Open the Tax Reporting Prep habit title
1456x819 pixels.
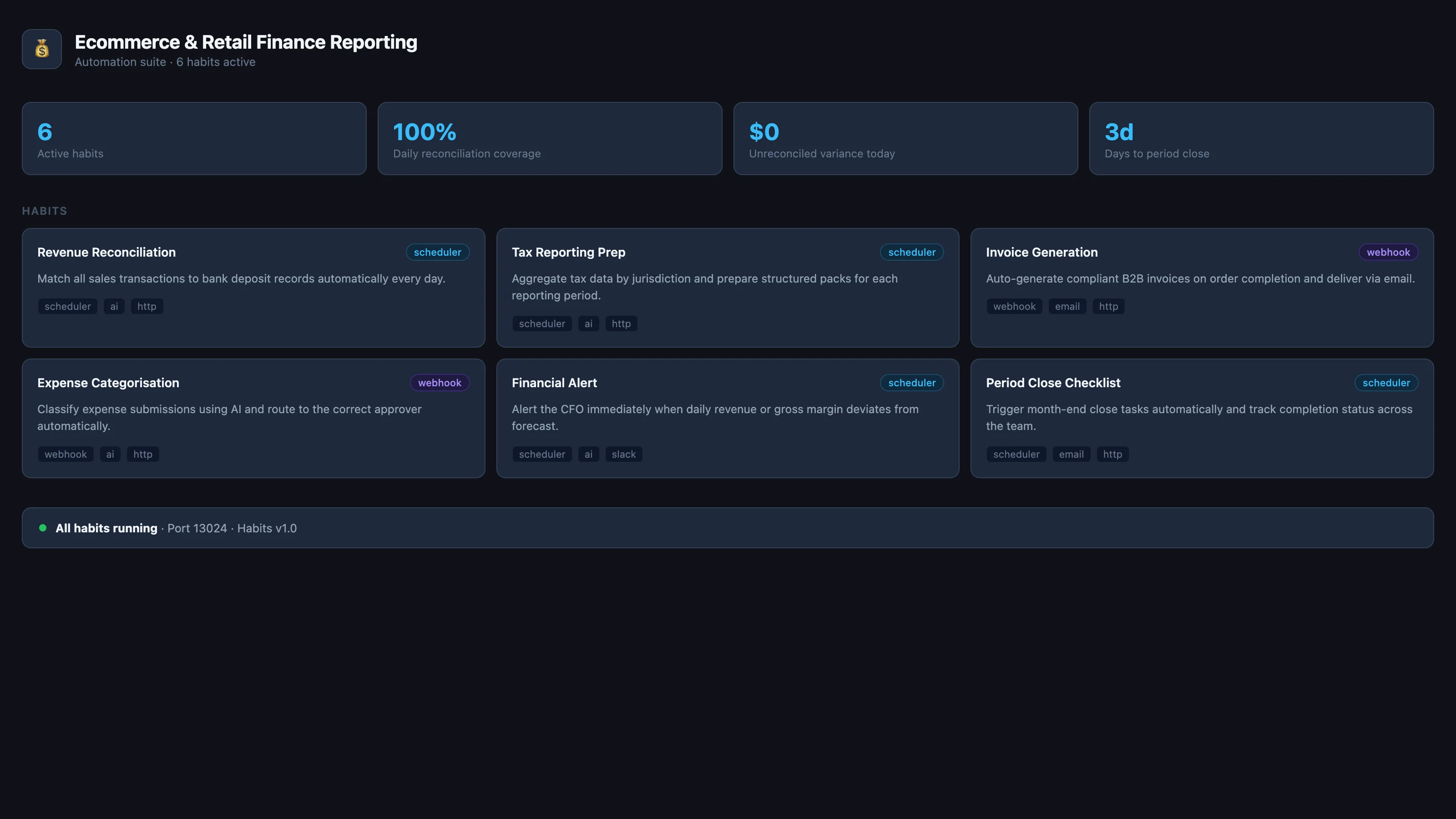click(568, 252)
